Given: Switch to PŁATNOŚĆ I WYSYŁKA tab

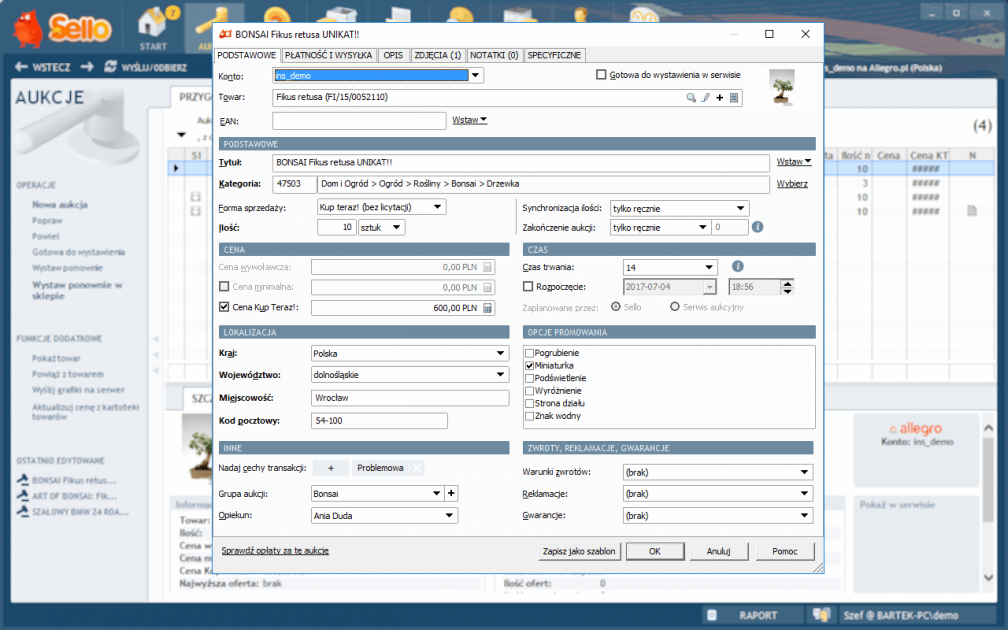Looking at the screenshot, I should pos(328,55).
